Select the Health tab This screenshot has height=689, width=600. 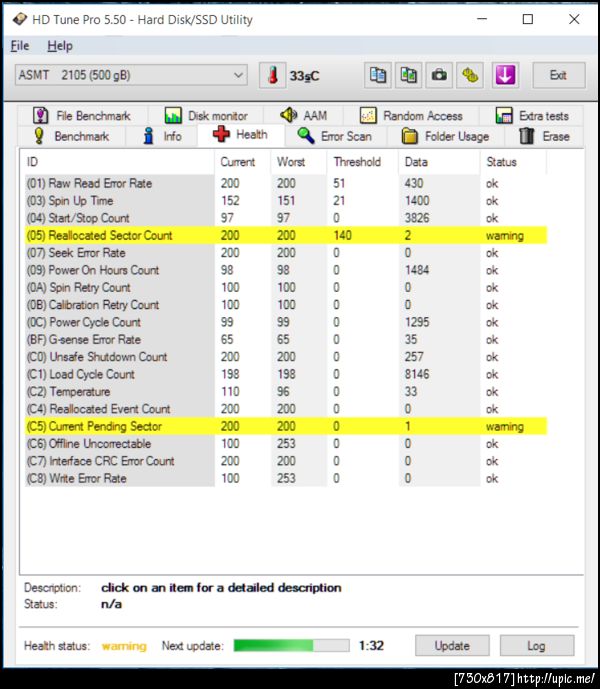pyautogui.click(x=240, y=134)
